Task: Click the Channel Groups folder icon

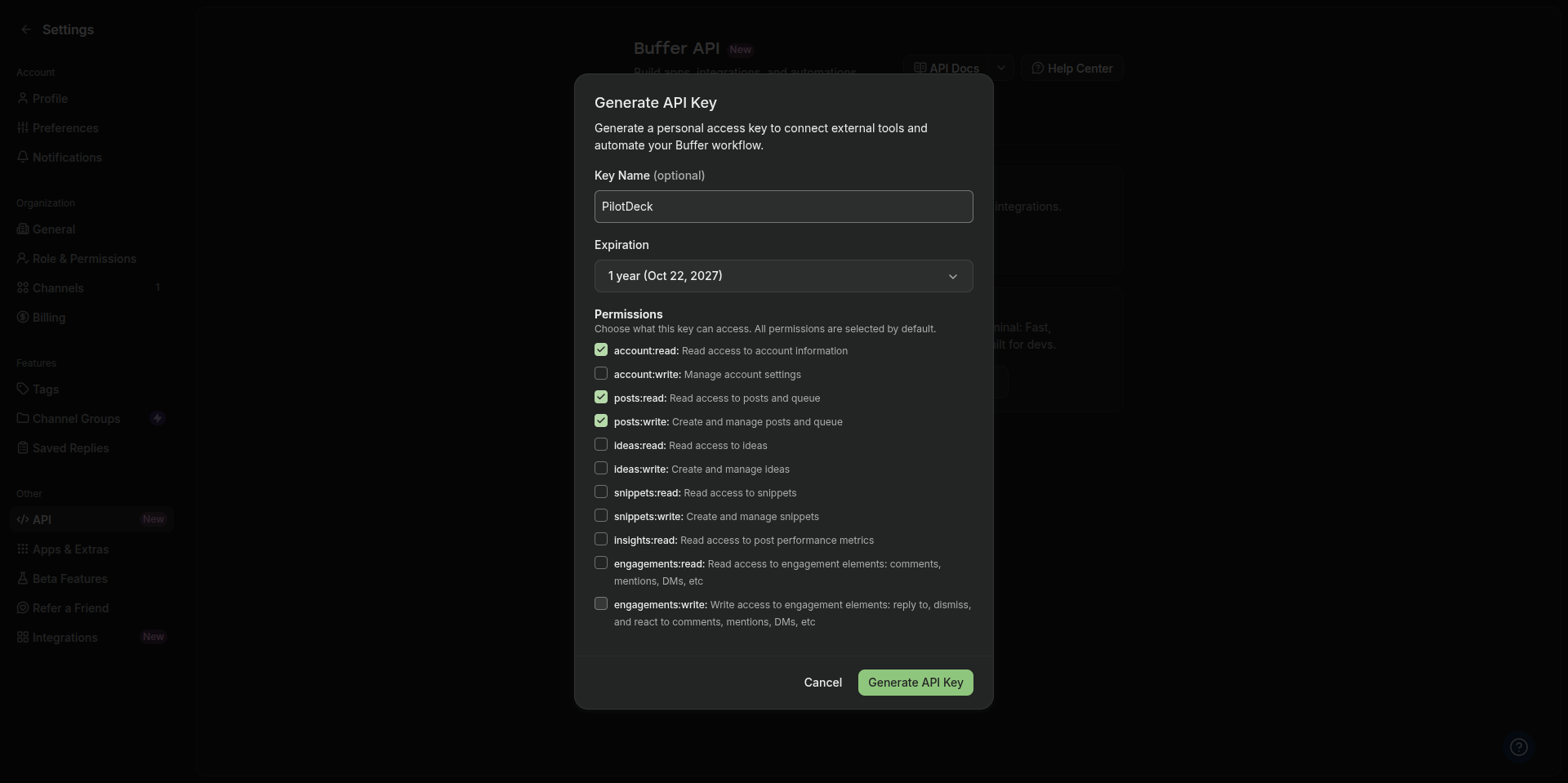Action: 23,418
